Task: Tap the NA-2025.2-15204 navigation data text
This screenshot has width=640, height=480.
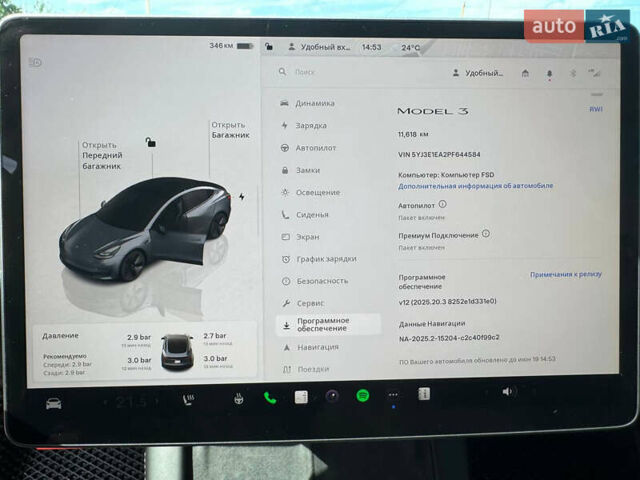Action: (449, 338)
